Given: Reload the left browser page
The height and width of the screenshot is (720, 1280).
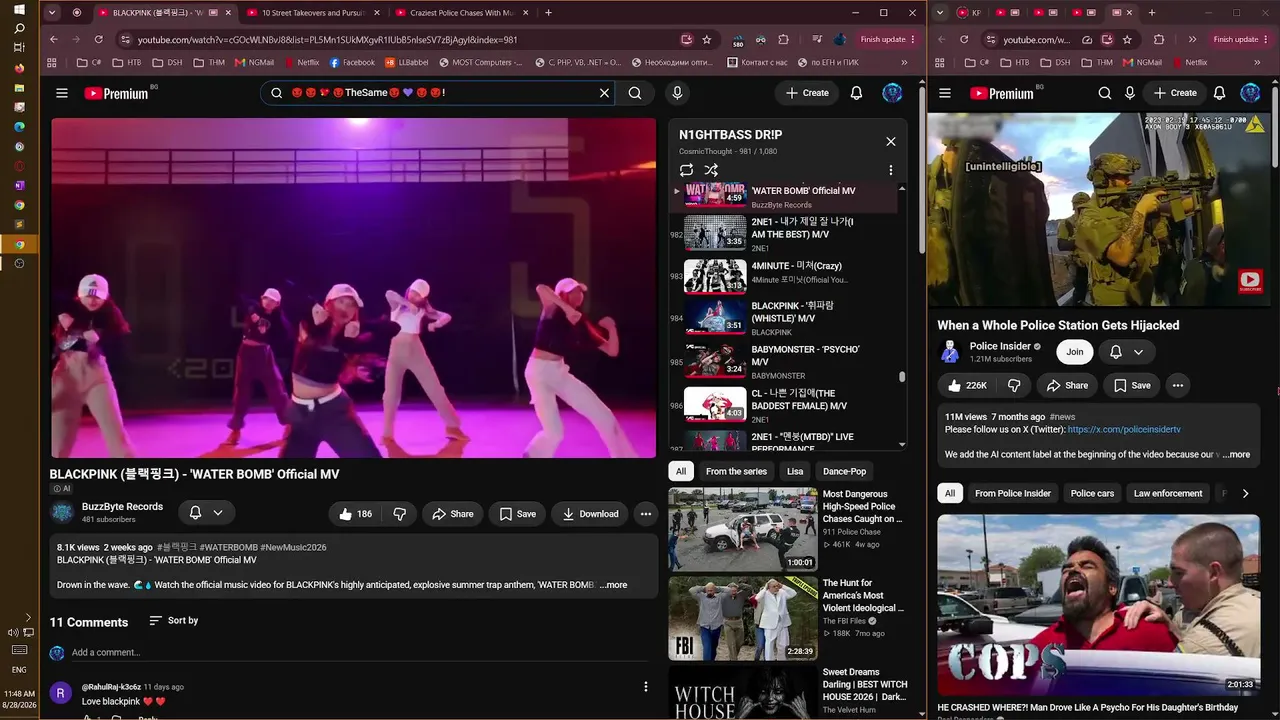Looking at the screenshot, I should pos(98,39).
